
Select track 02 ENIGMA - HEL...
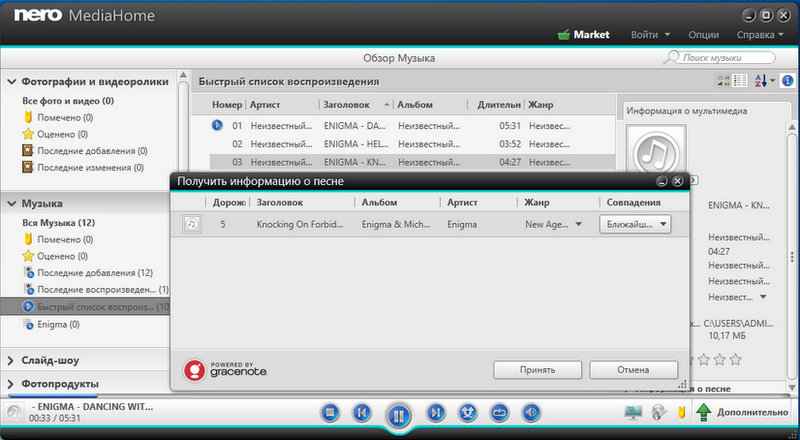tap(412, 144)
